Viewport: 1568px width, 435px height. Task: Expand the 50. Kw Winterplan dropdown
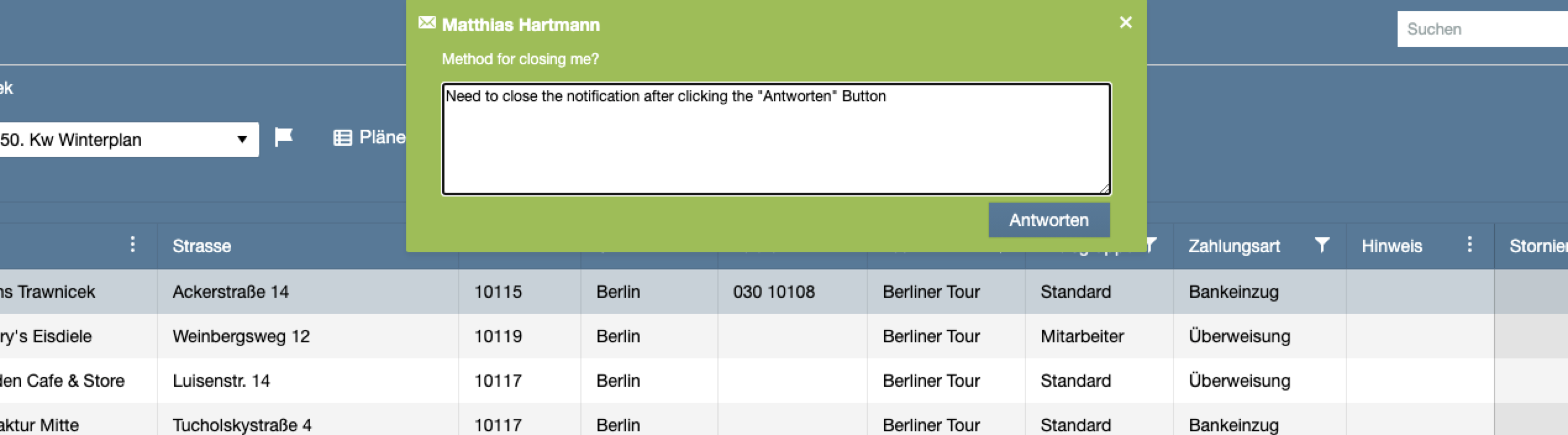tap(127, 140)
